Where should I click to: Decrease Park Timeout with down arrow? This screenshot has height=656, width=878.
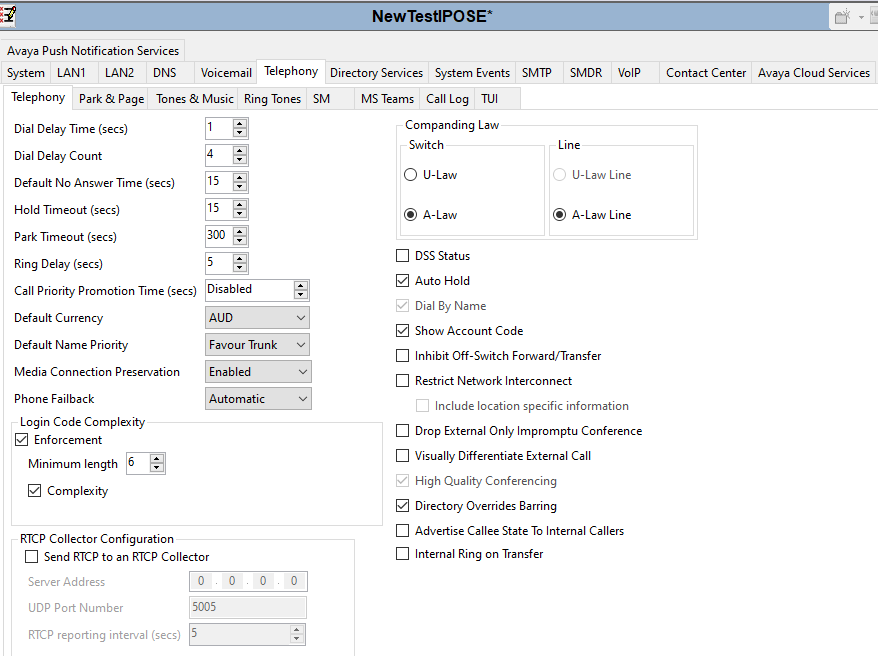click(240, 240)
